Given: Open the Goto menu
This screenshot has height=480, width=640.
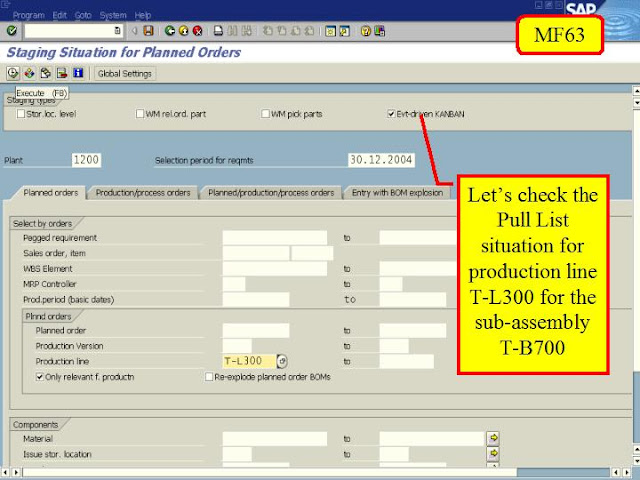Looking at the screenshot, I should (x=83, y=16).
